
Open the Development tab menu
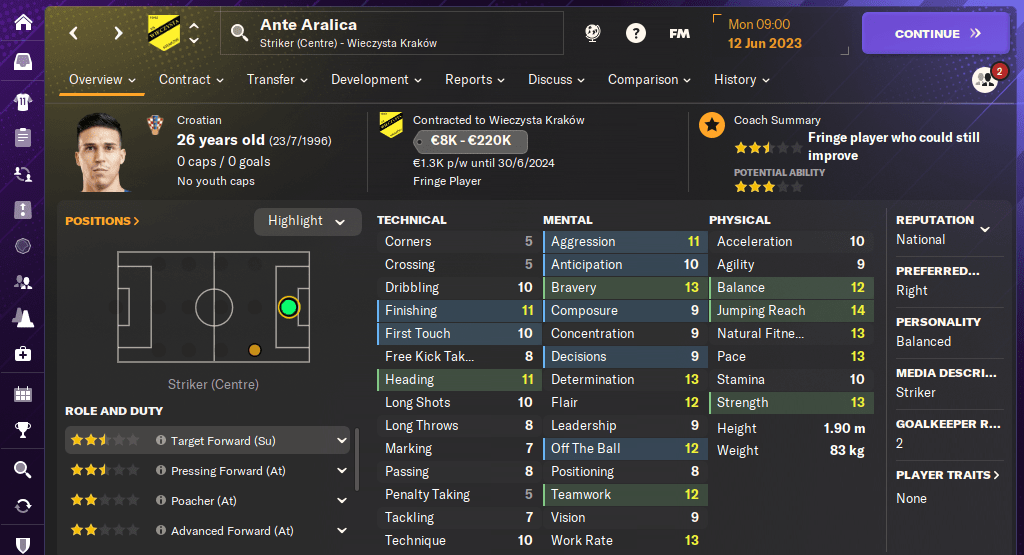pos(376,80)
